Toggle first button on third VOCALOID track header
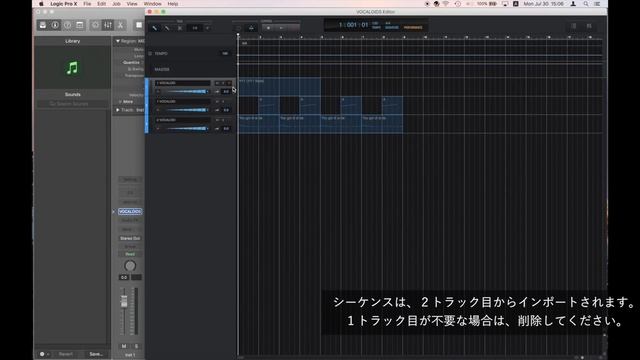This screenshot has height=360, width=640. [217, 120]
